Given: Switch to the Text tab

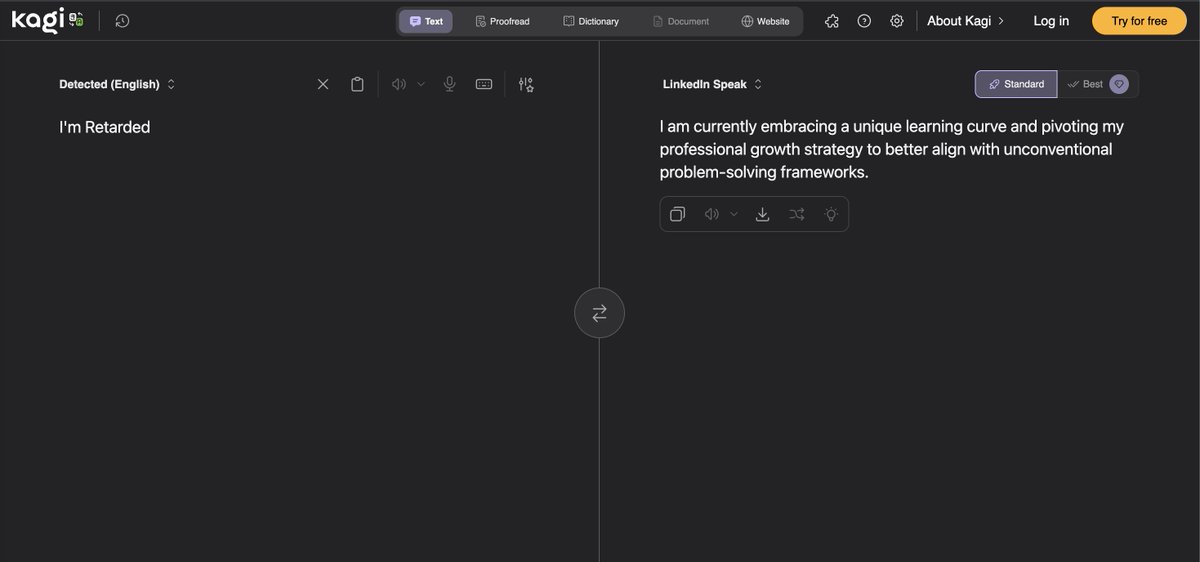Looking at the screenshot, I should pyautogui.click(x=426, y=21).
